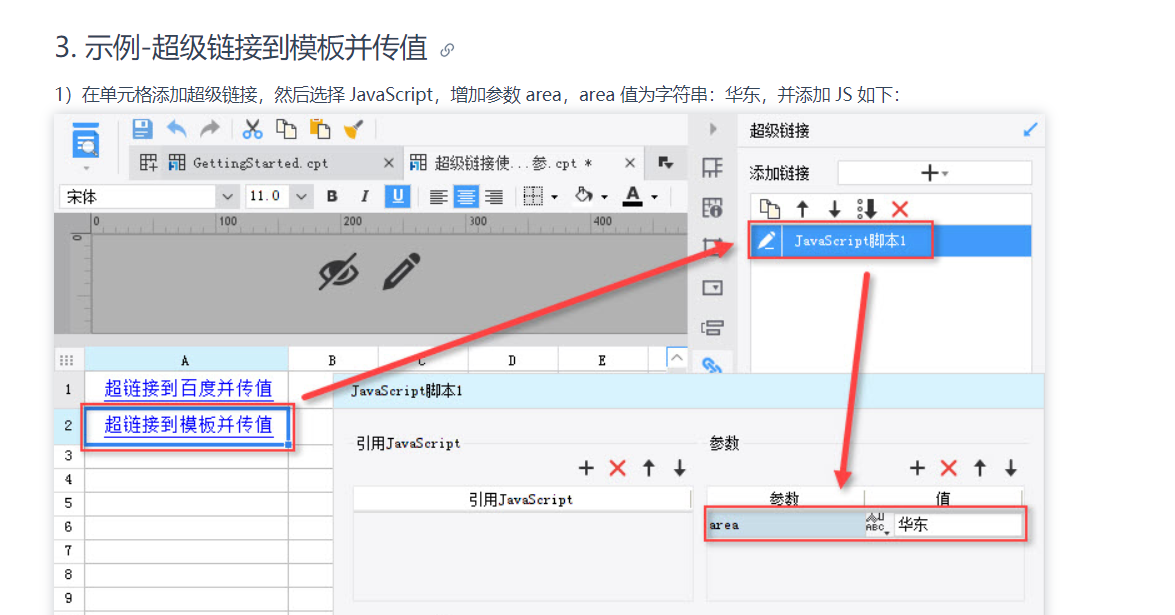Delete 引用JavaScript entry with red X
The width and height of the screenshot is (1175, 615).
coord(617,469)
